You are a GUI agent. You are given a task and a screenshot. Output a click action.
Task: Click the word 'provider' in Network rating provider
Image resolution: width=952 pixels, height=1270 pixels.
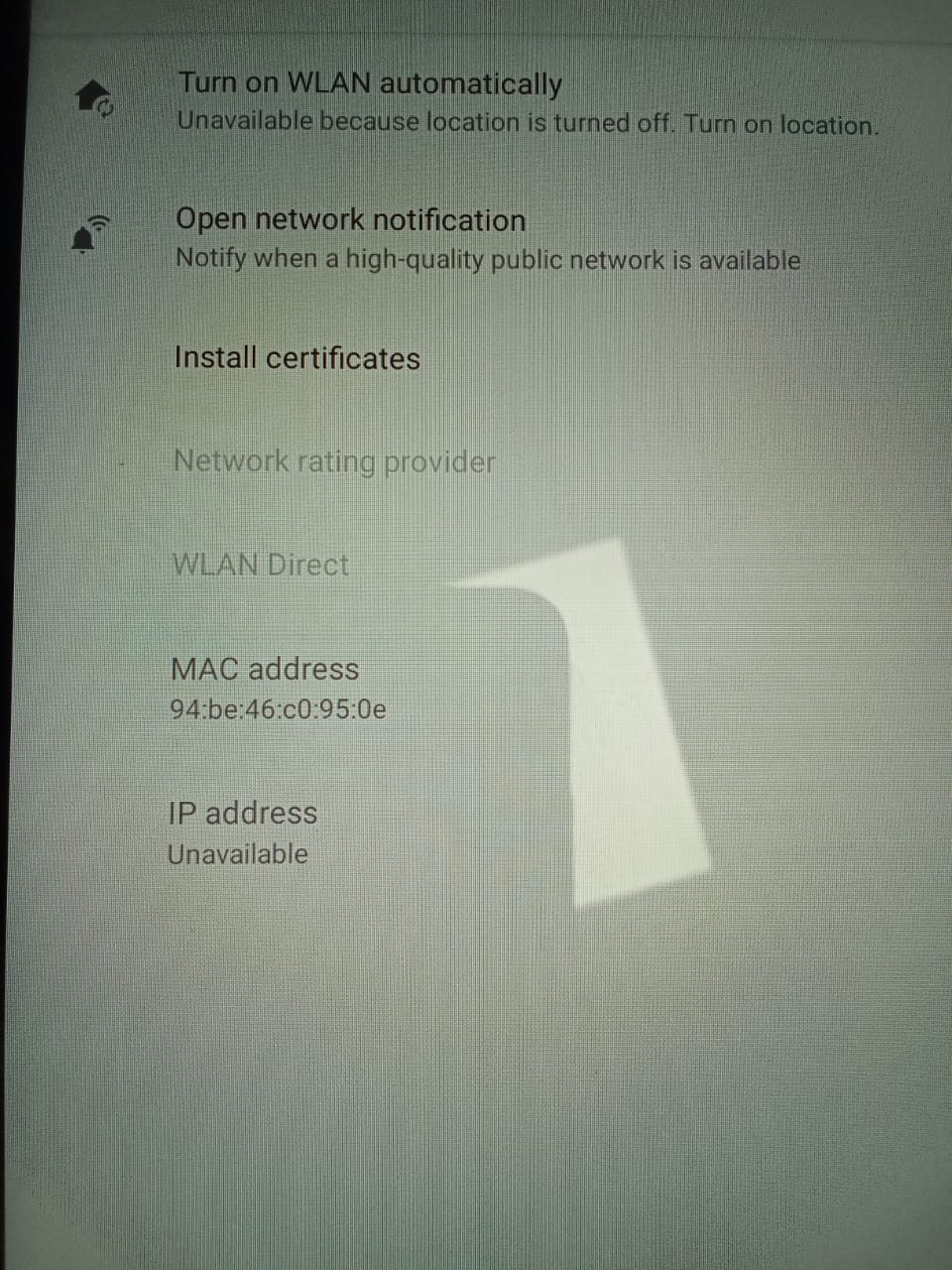coord(439,463)
